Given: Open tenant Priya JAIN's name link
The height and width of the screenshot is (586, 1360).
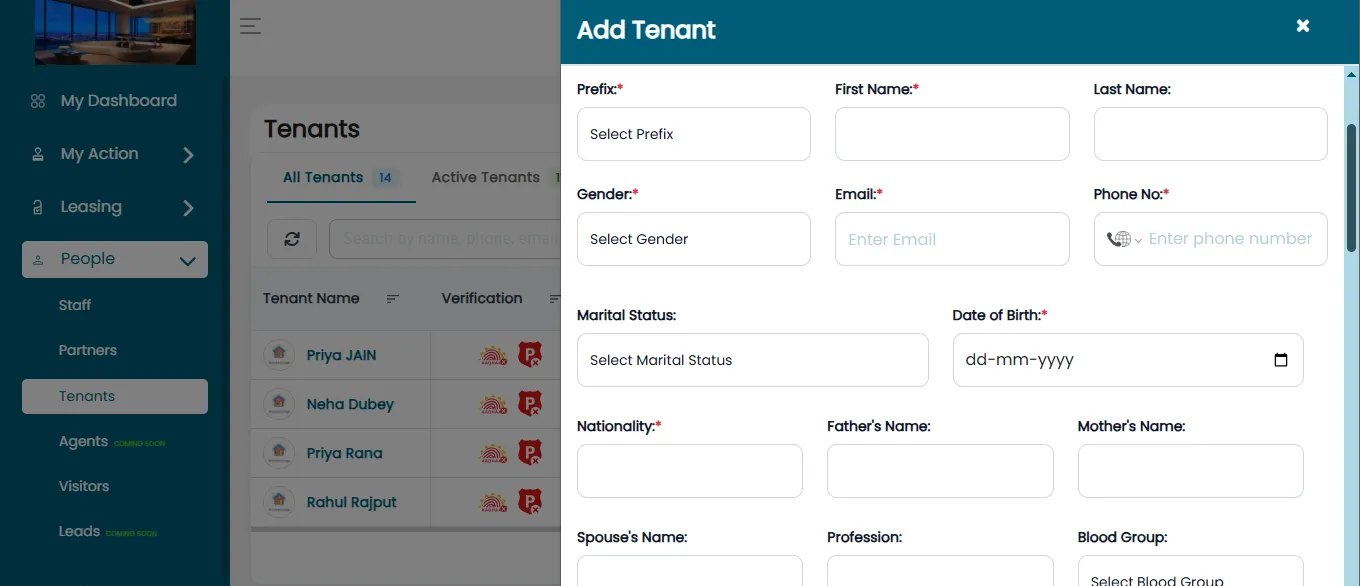Looking at the screenshot, I should [x=342, y=355].
